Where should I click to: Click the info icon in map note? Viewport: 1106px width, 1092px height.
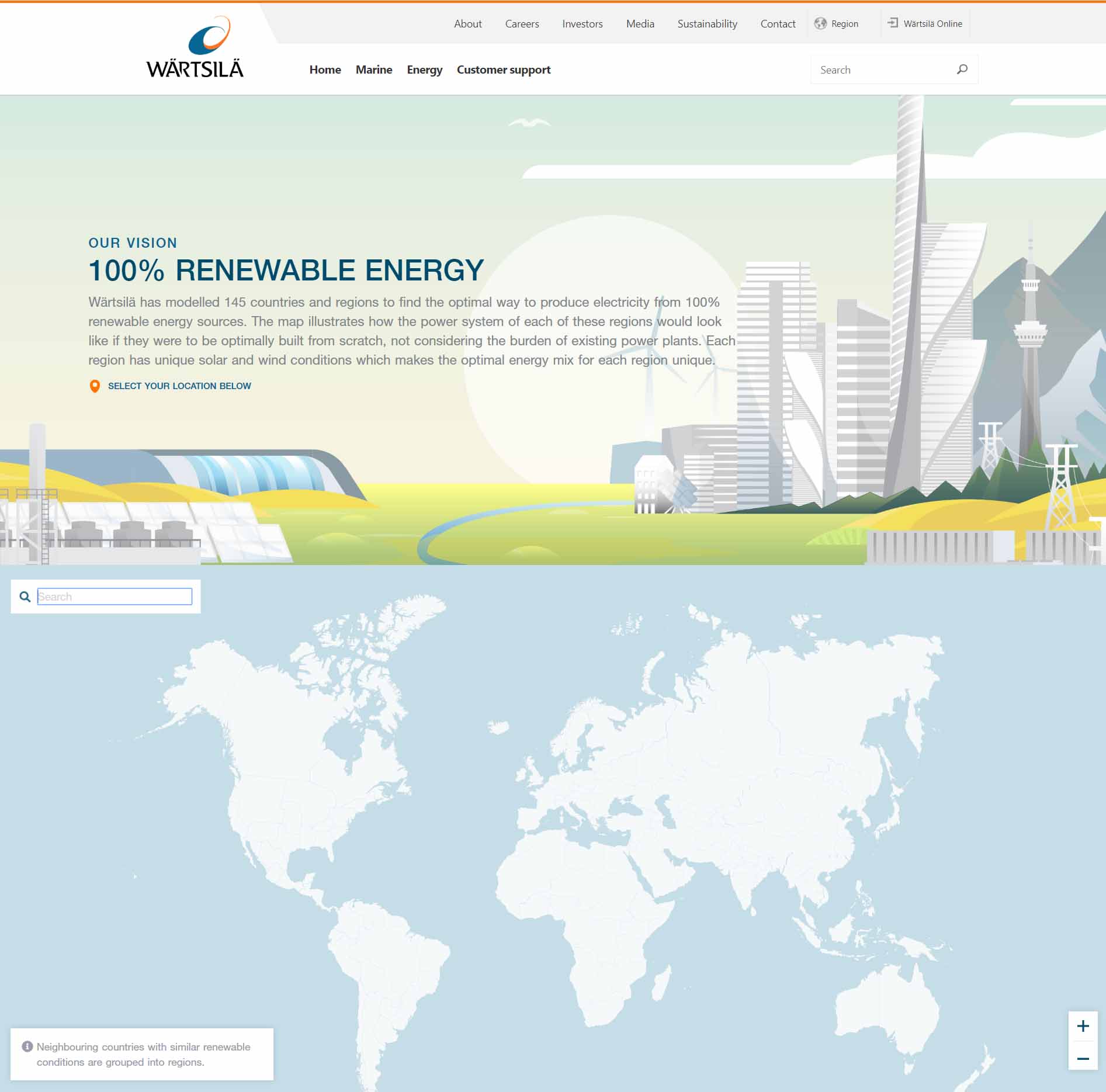tap(27, 1046)
